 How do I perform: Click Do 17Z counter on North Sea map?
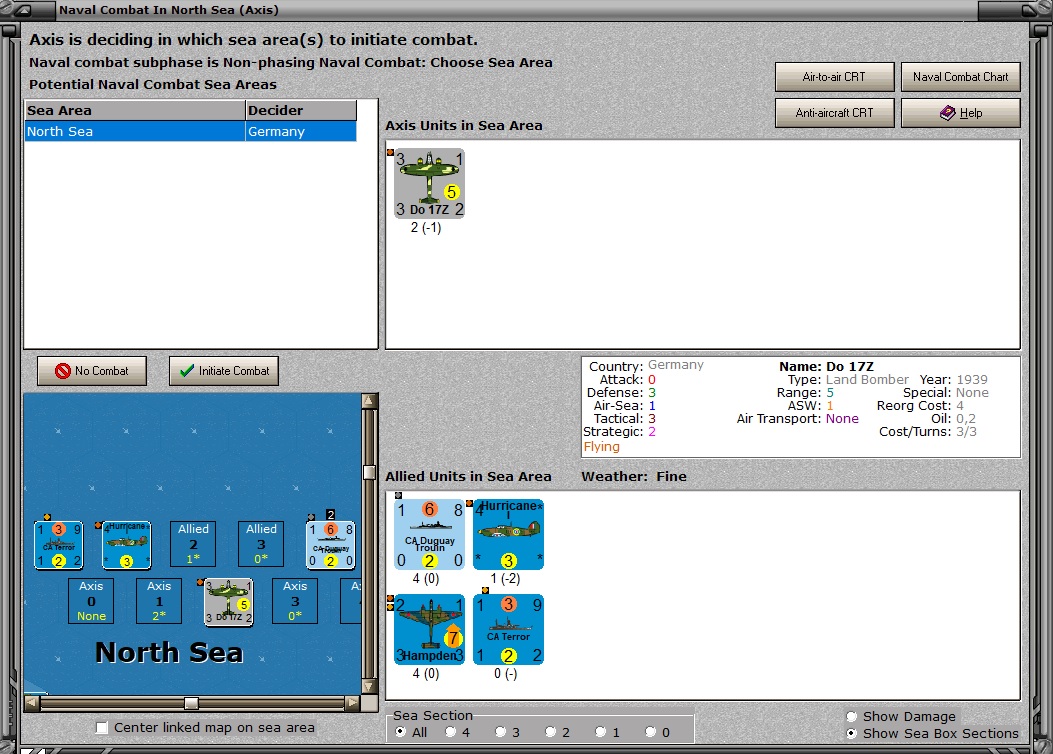pos(229,602)
